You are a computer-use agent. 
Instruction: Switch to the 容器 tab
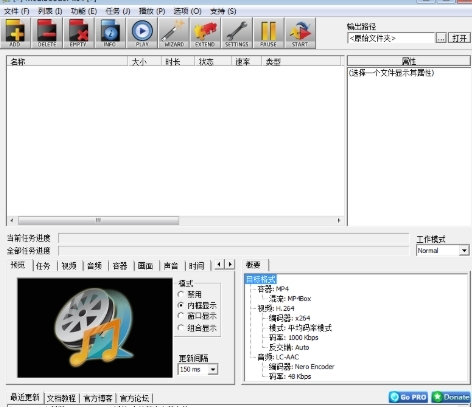tap(120, 266)
